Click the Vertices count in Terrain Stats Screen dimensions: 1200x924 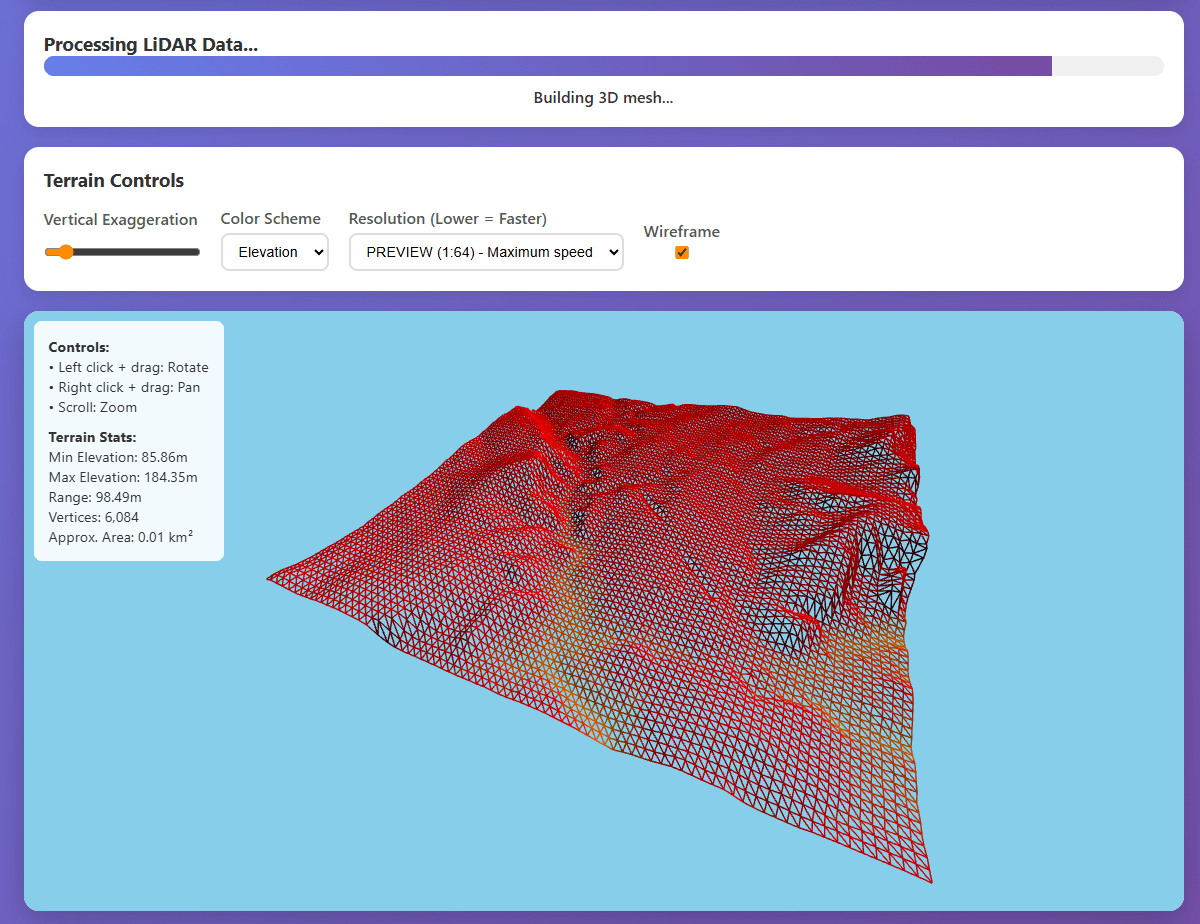[x=94, y=517]
